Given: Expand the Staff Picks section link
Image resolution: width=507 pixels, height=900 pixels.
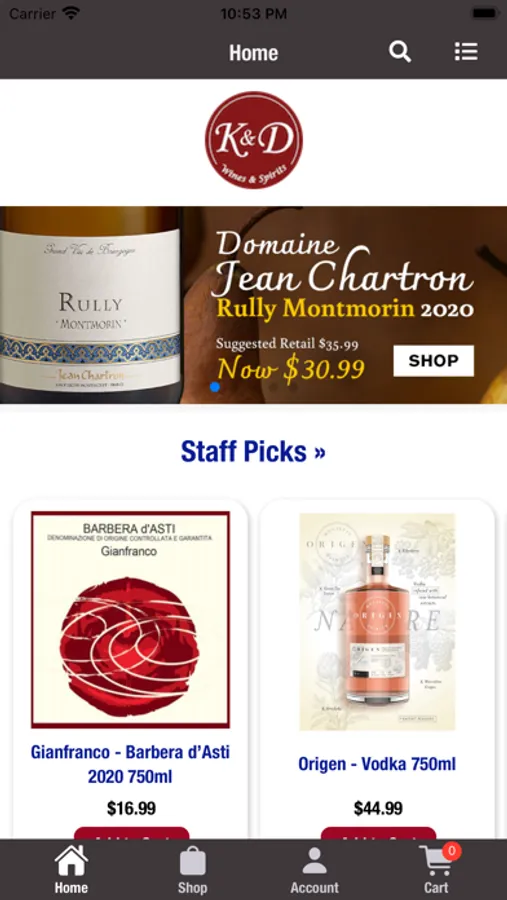Looking at the screenshot, I should click(x=253, y=452).
